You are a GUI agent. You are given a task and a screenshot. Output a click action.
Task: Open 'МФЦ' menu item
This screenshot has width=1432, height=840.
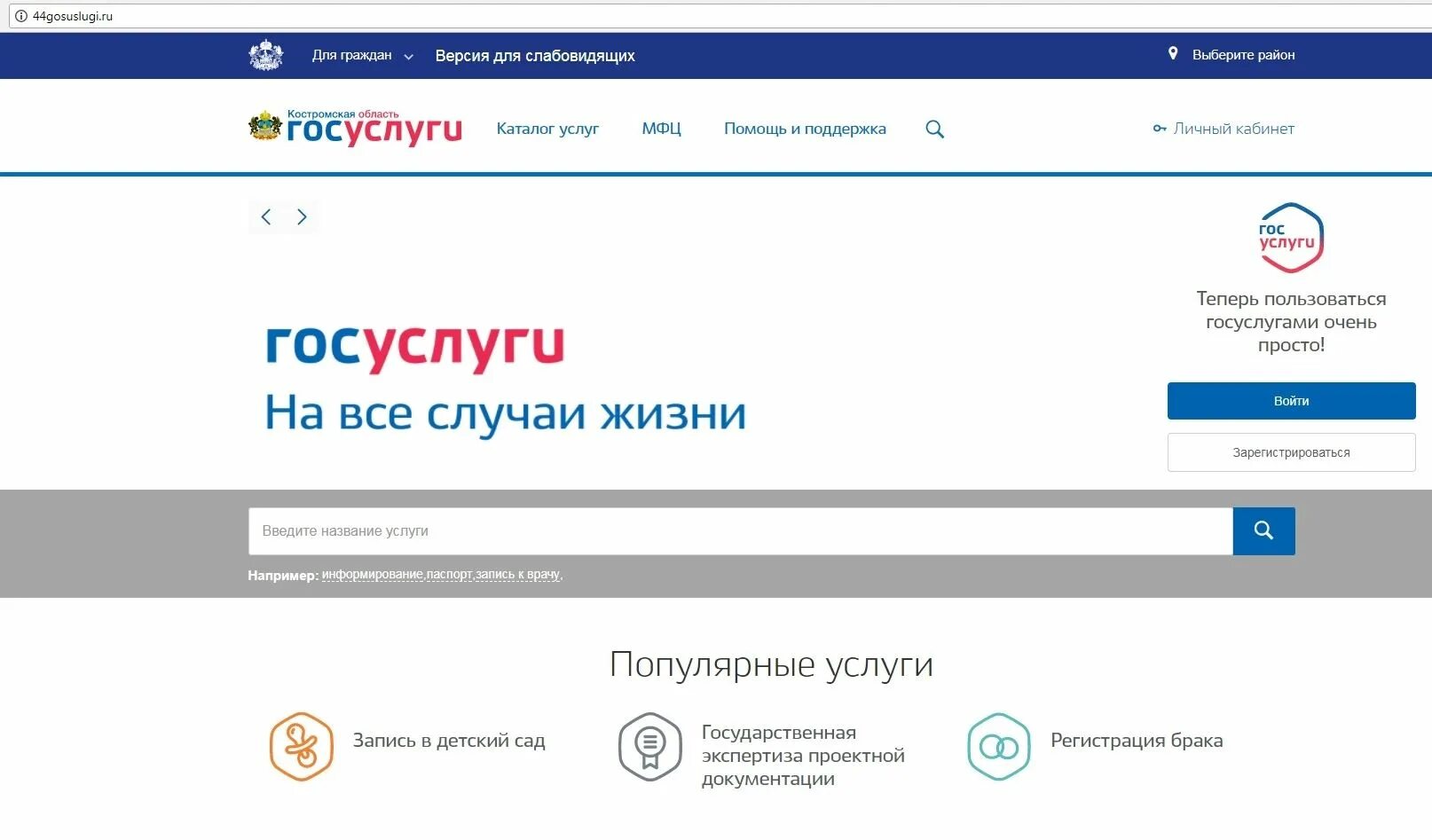[x=662, y=129]
